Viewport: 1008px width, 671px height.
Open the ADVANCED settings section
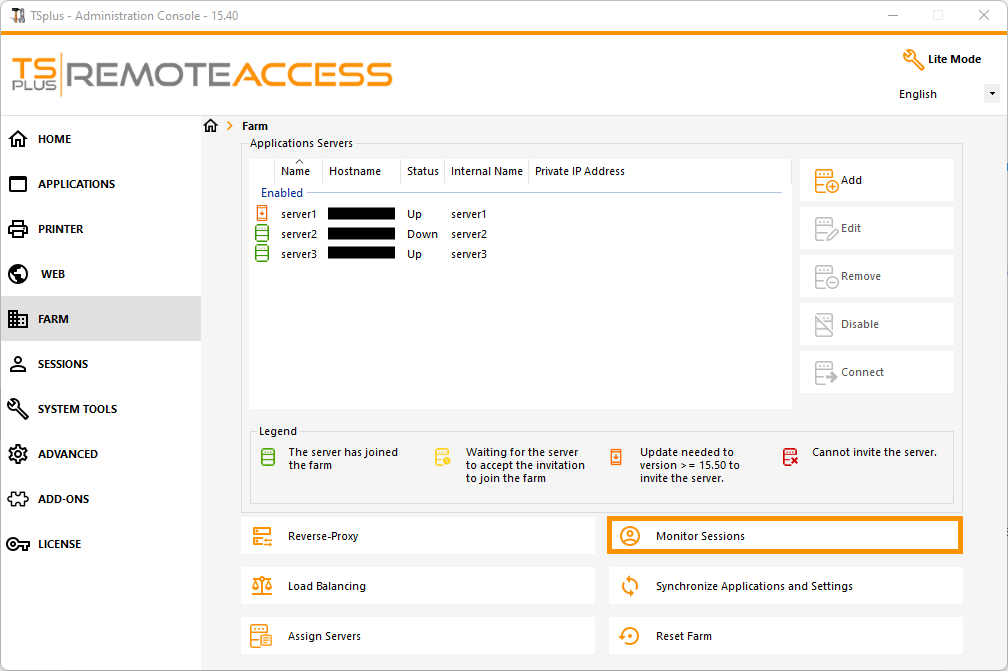pyautogui.click(x=101, y=454)
